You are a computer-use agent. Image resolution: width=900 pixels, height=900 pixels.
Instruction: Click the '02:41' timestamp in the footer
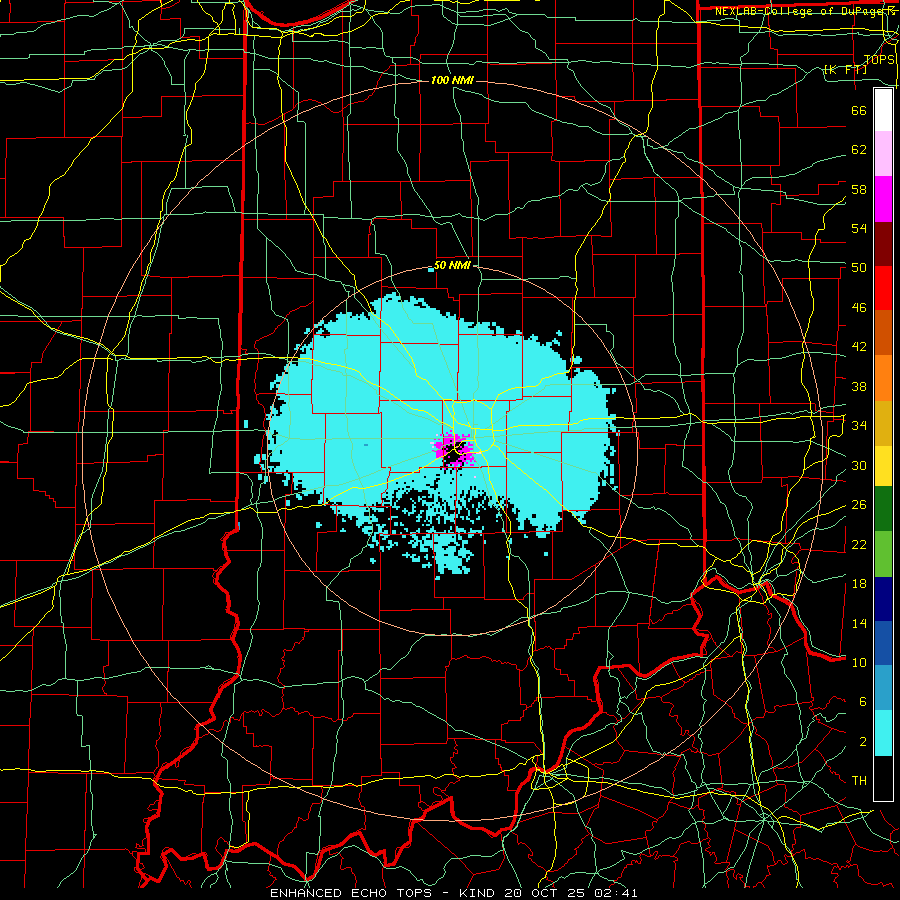click(x=617, y=893)
